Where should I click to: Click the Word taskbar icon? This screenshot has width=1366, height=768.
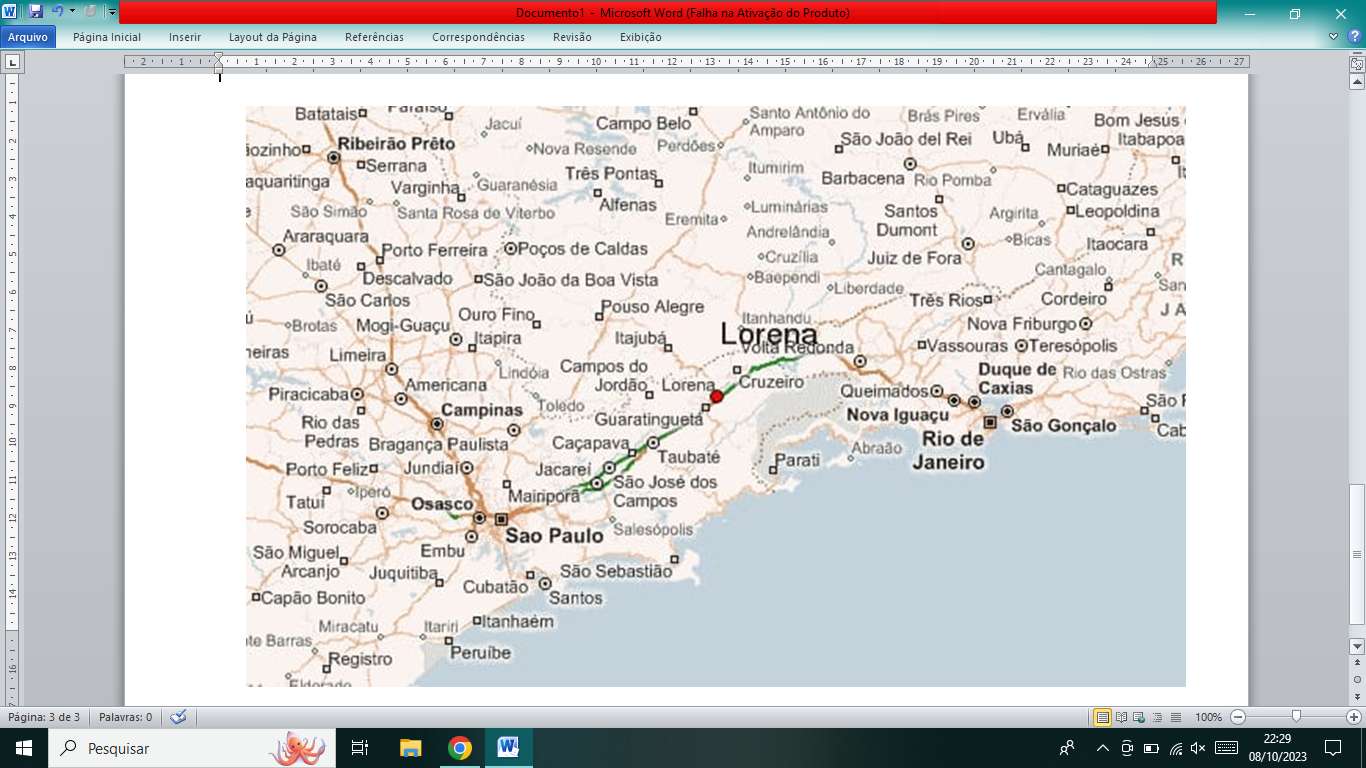tap(508, 748)
